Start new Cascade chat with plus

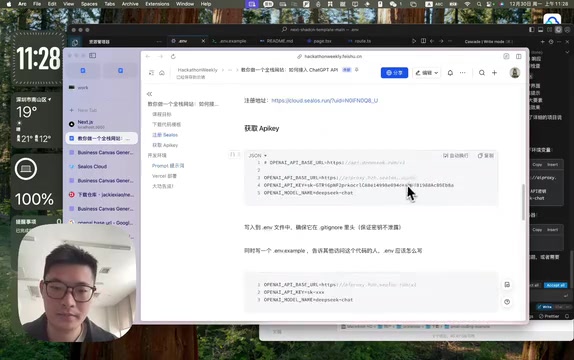pyautogui.click(x=543, y=42)
